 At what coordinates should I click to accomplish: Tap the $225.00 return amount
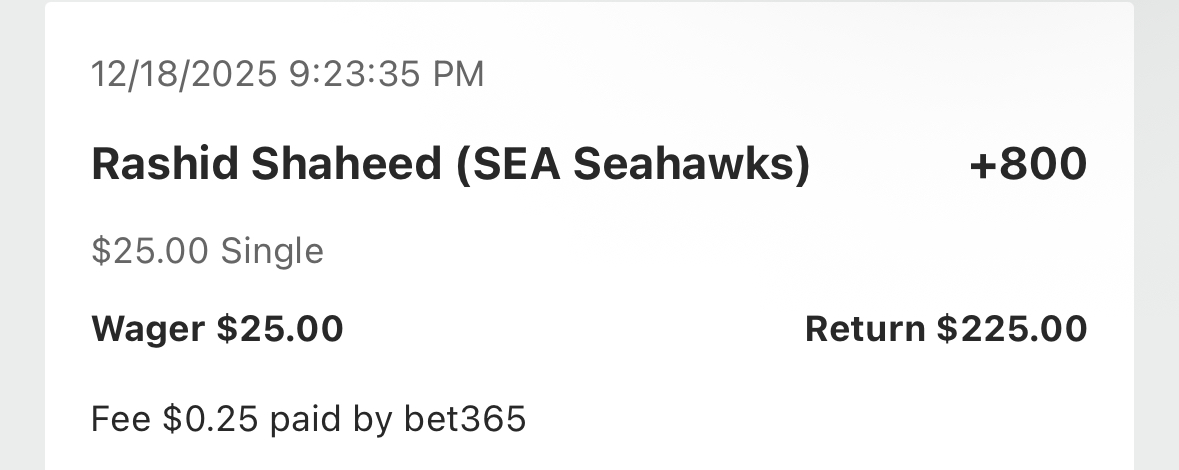[1011, 328]
